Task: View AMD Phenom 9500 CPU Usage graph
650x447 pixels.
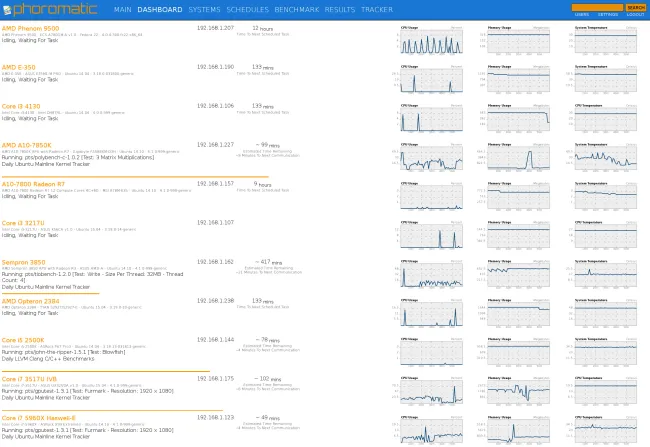Action: [431, 41]
